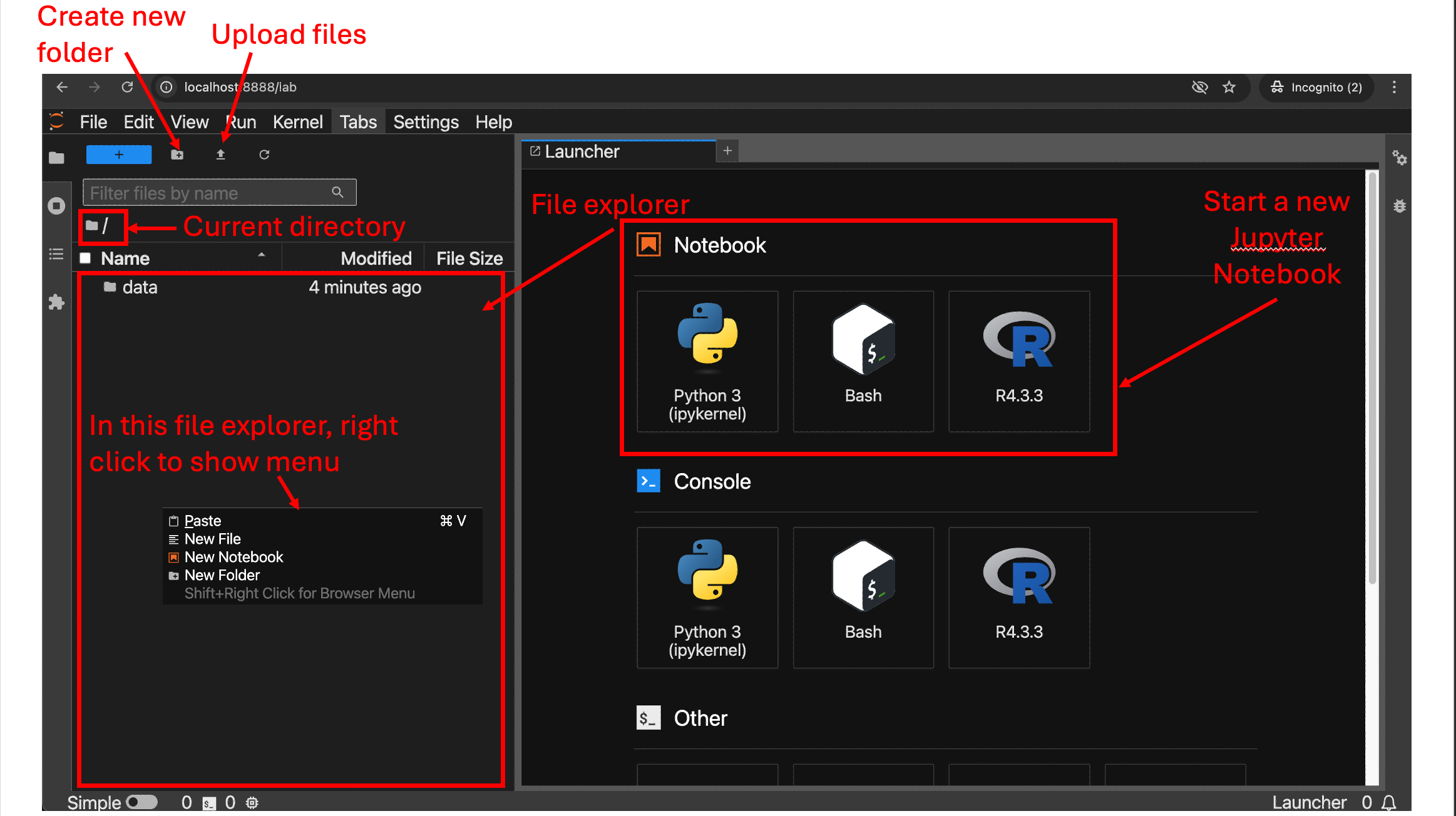Open the Kernel menu
The image size is (1456, 816).
(x=297, y=122)
